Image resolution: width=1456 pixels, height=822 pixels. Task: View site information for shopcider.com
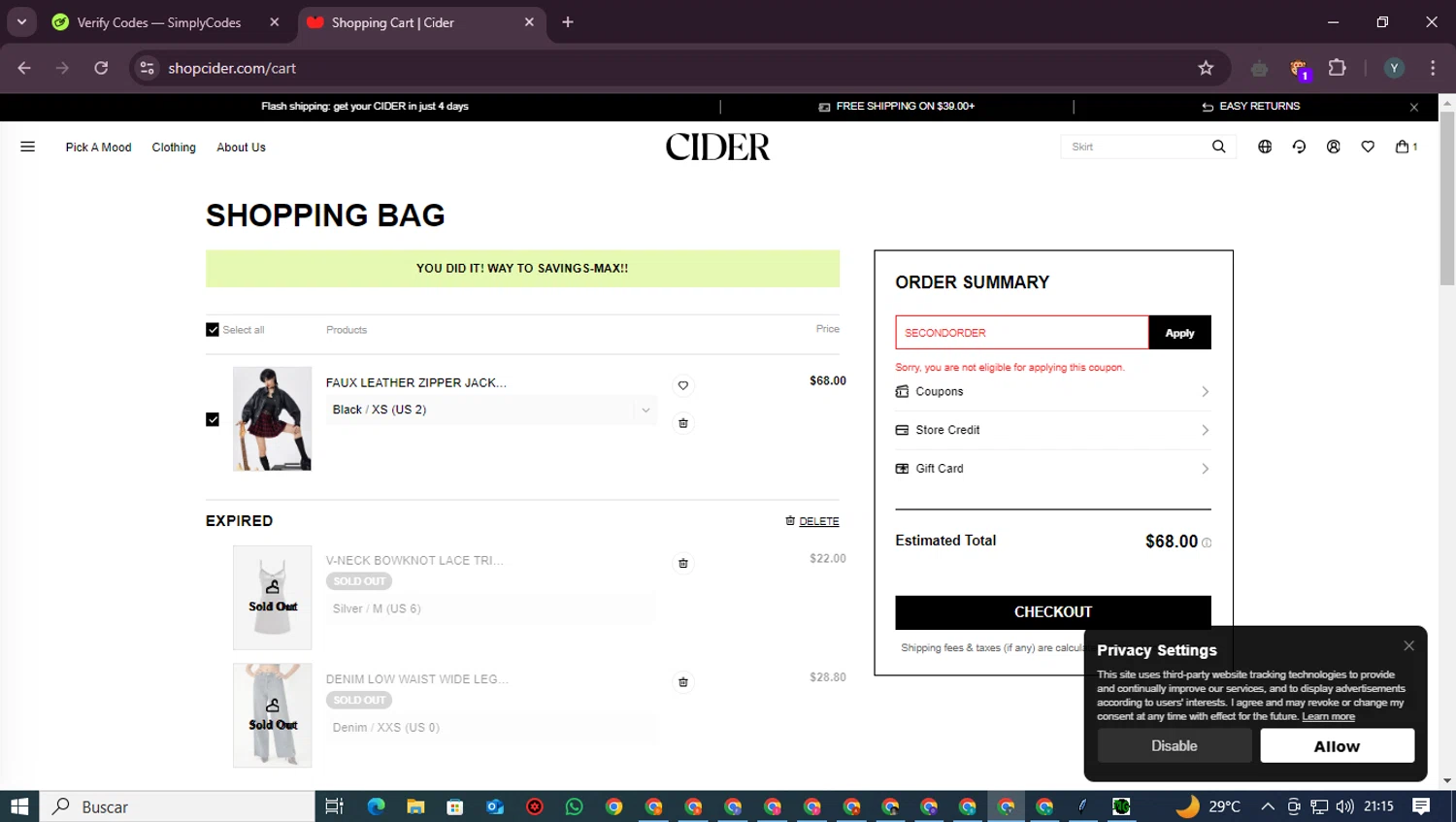147,68
